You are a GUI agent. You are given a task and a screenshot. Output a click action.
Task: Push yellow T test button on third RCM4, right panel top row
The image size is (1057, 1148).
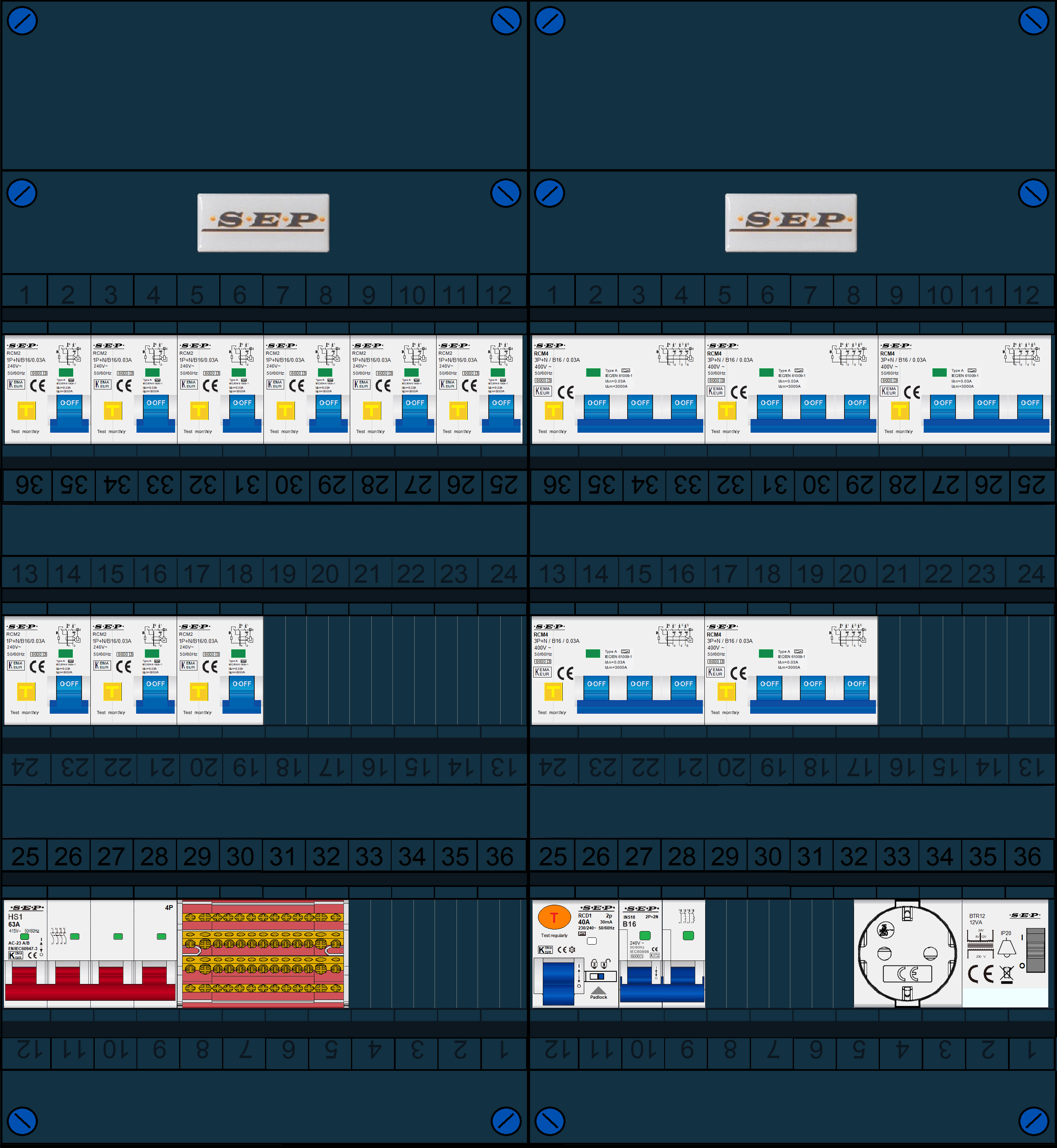[x=900, y=411]
